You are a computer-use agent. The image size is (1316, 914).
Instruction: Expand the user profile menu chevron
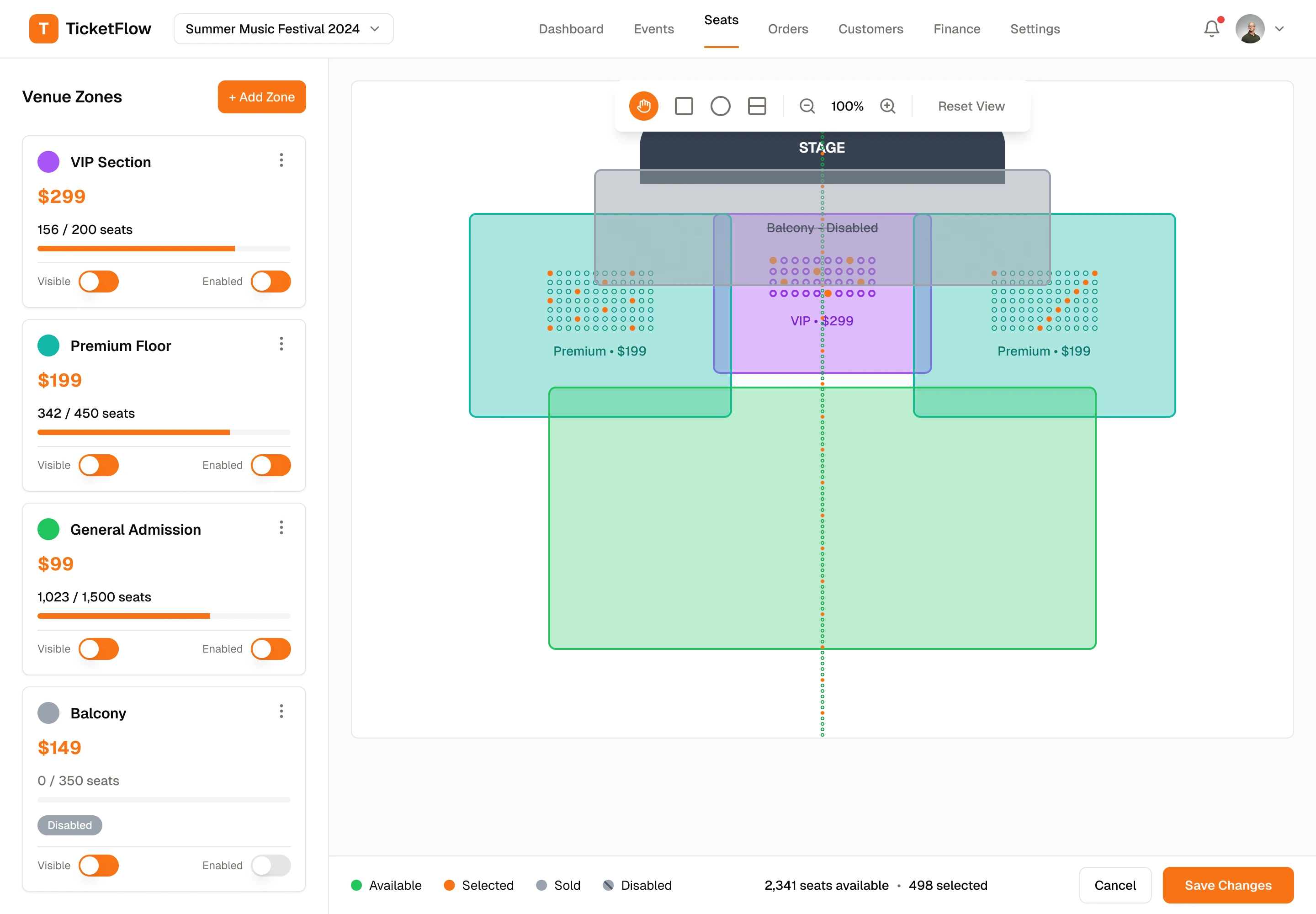point(1279,29)
